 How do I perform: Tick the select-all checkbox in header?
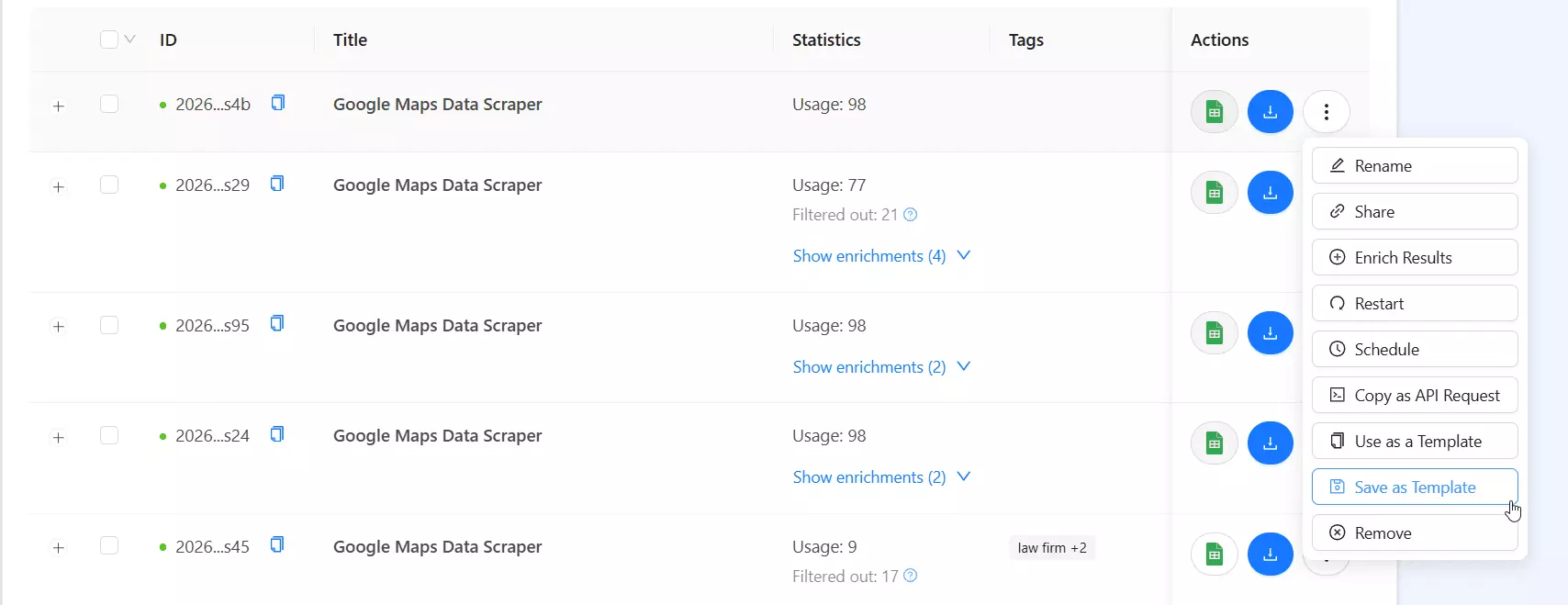click(x=109, y=39)
